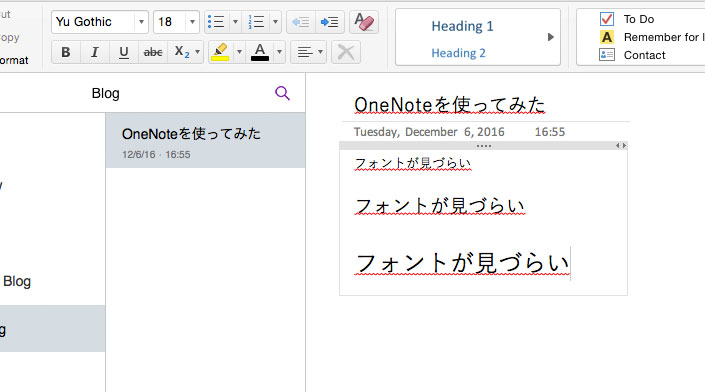Decrease the indent level
This screenshot has width=705, height=392.
tap(301, 22)
